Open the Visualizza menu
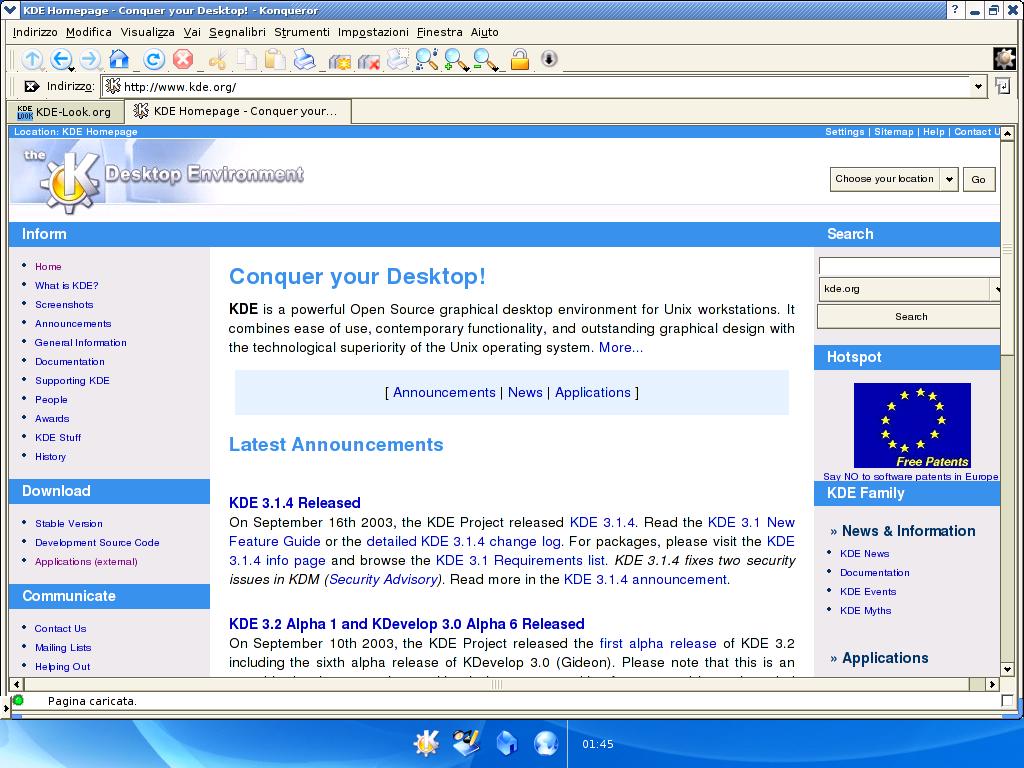The width and height of the screenshot is (1024, 768). (x=148, y=32)
